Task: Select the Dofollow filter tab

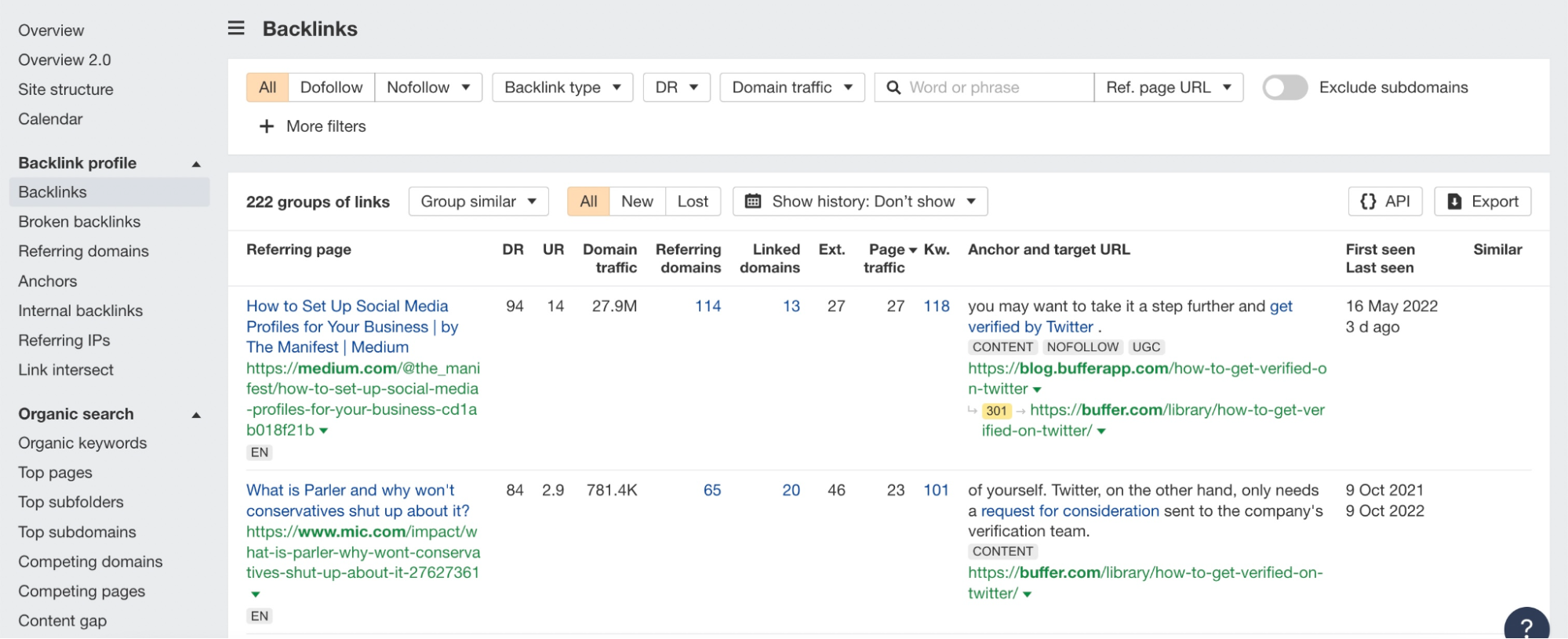Action: (331, 88)
